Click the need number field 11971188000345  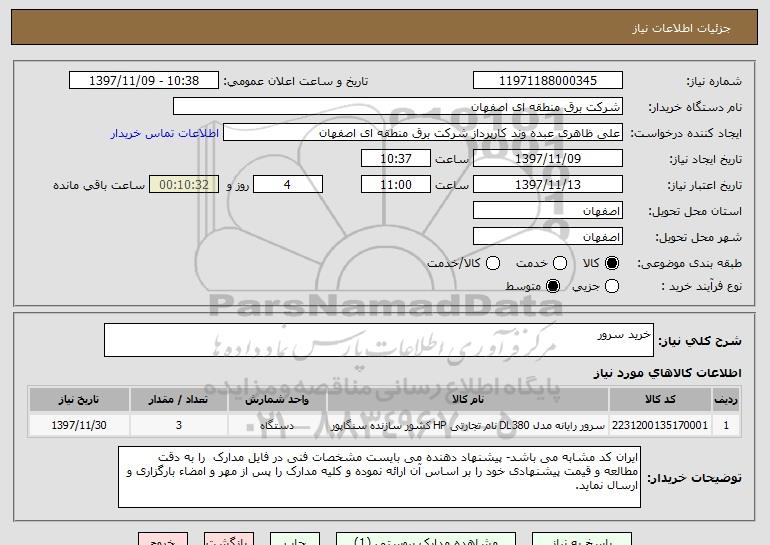548,81
